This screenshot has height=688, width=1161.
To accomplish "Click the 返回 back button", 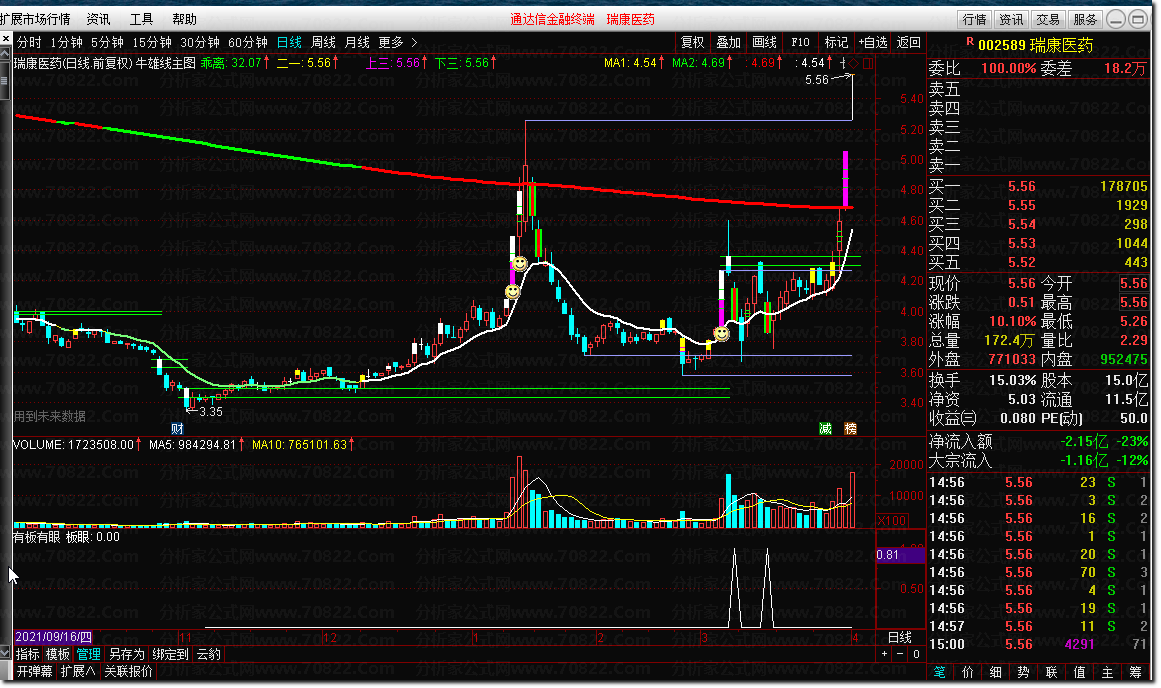I will [909, 42].
